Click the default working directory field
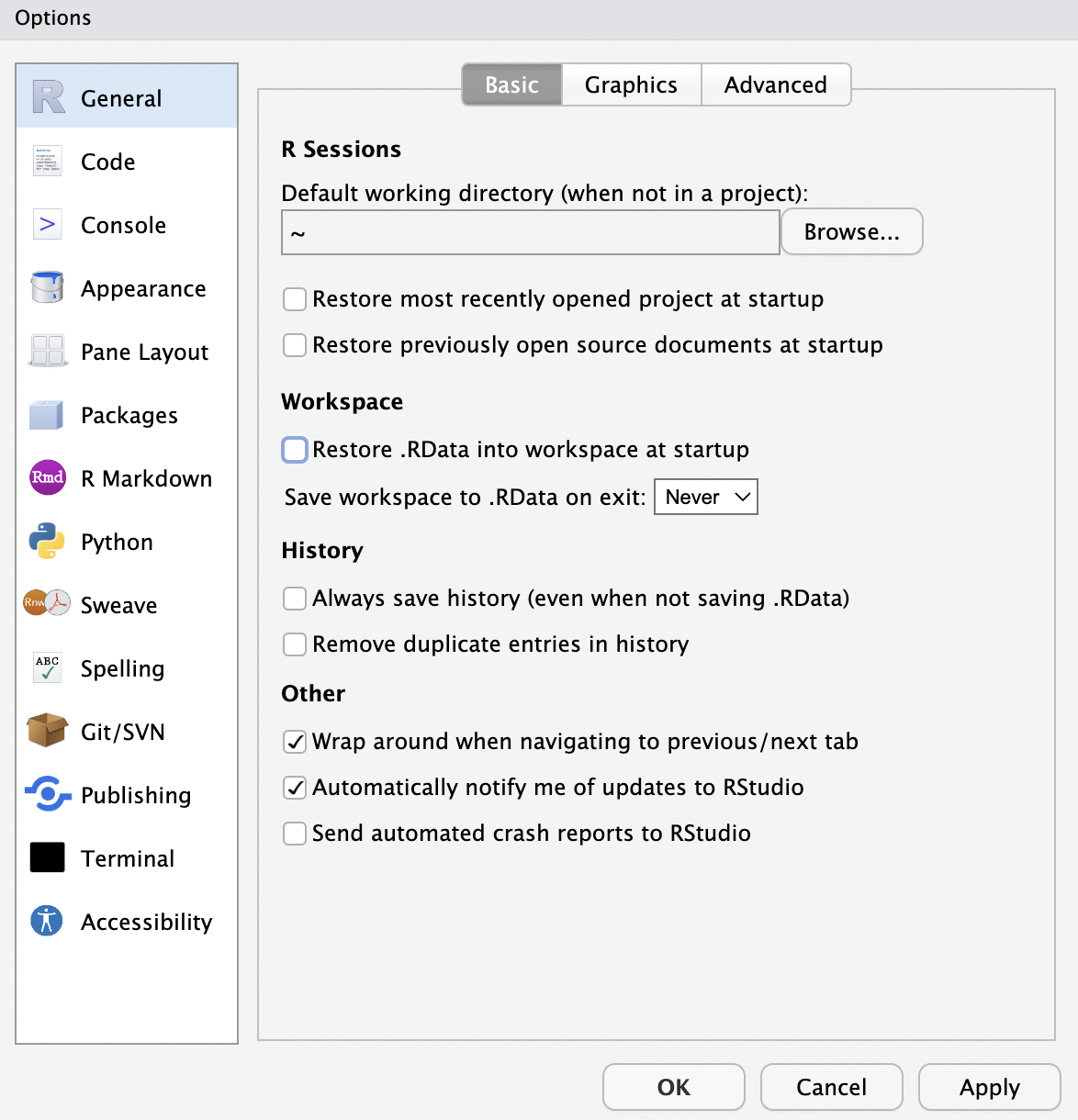 (531, 233)
